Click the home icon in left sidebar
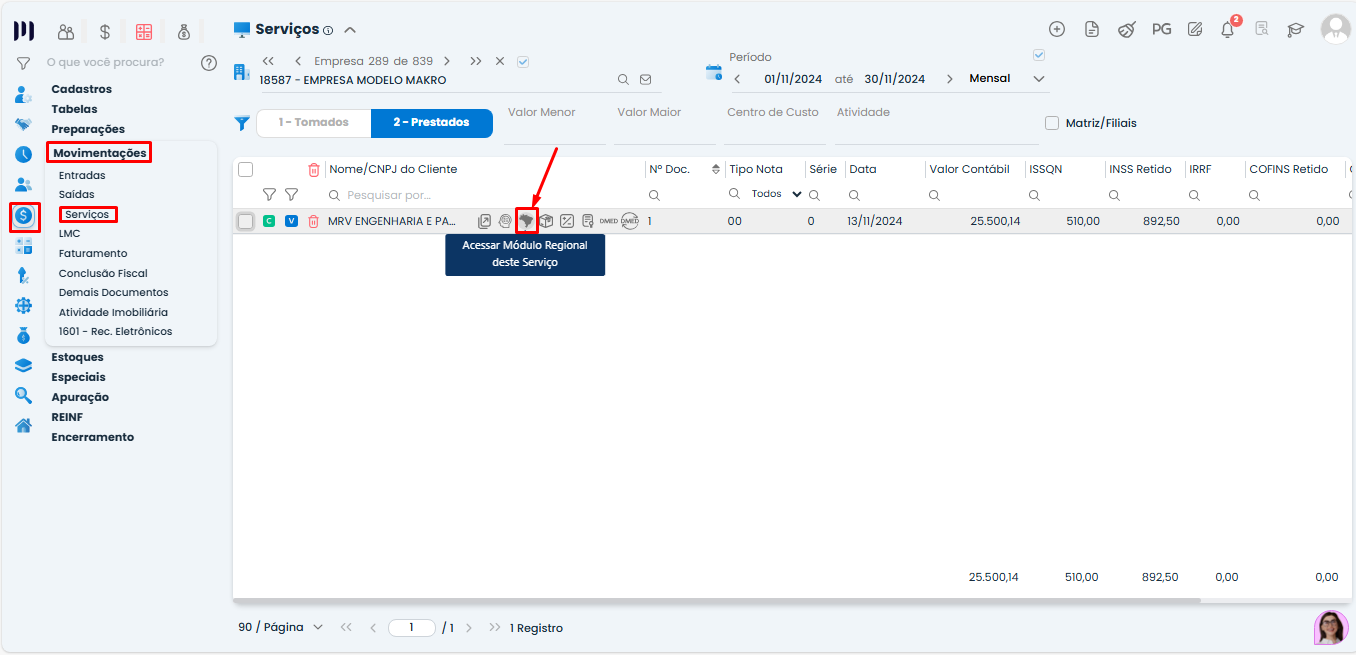Viewport: 1356px width, 655px height. tap(23, 425)
